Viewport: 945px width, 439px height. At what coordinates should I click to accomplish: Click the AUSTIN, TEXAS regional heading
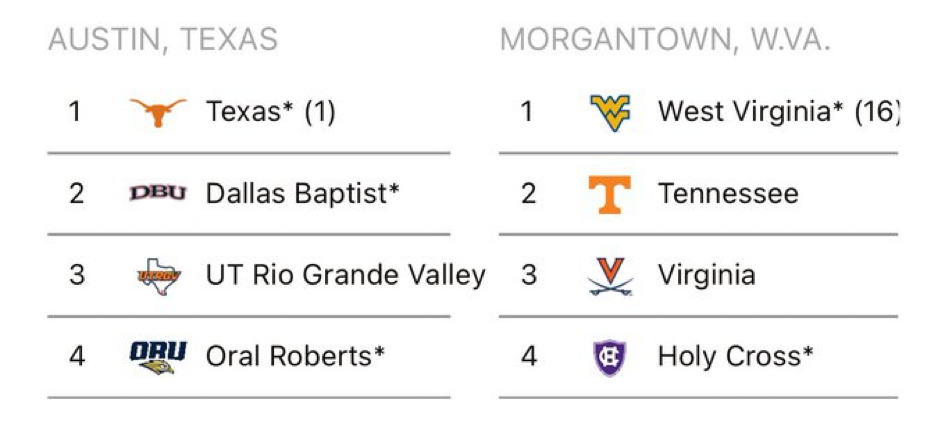163,40
